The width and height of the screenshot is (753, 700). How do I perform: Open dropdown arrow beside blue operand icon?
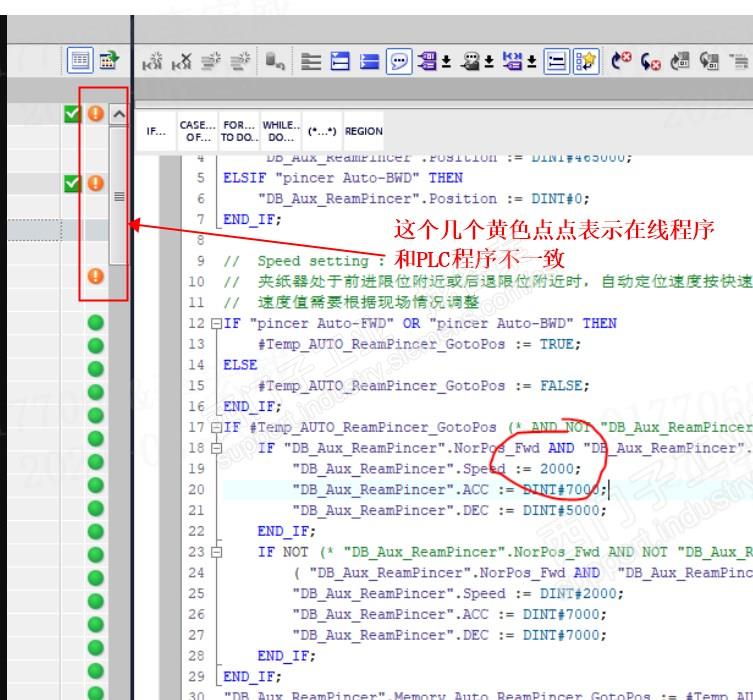tap(532, 61)
